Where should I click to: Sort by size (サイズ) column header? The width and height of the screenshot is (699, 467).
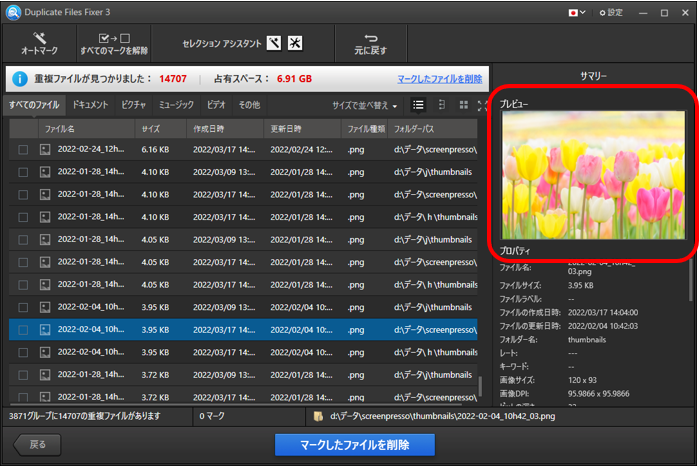160,129
